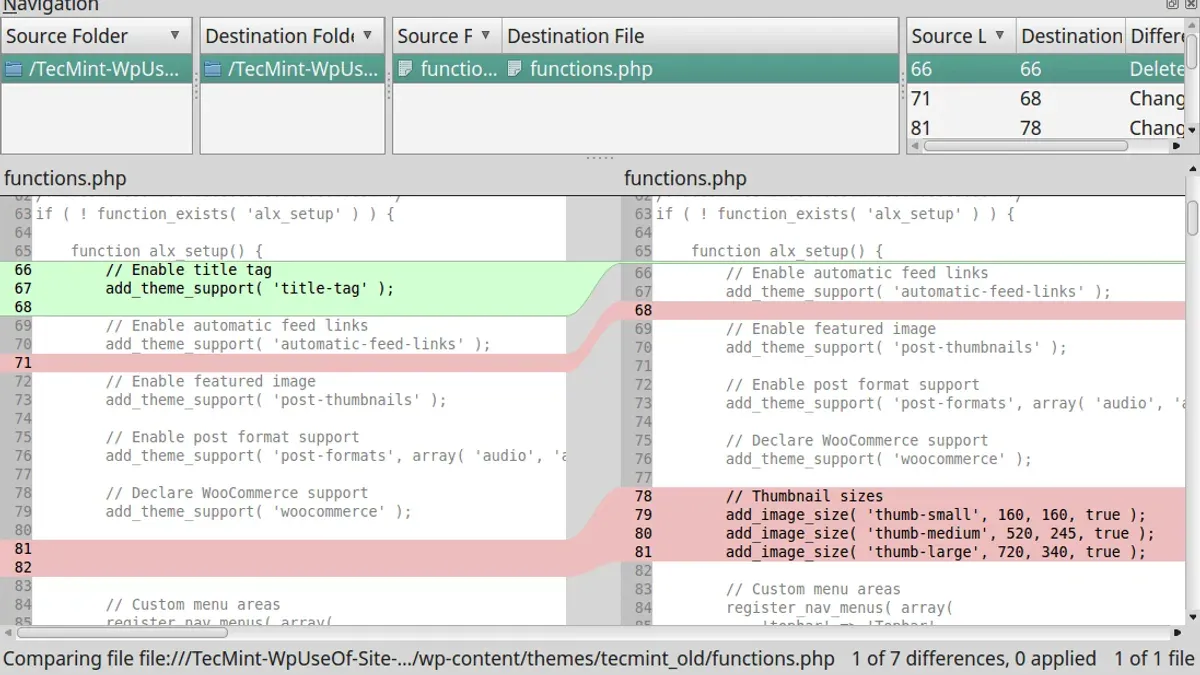Click the differences list horizontal scrollbar thumb
The width and height of the screenshot is (1200, 675).
1025,146
